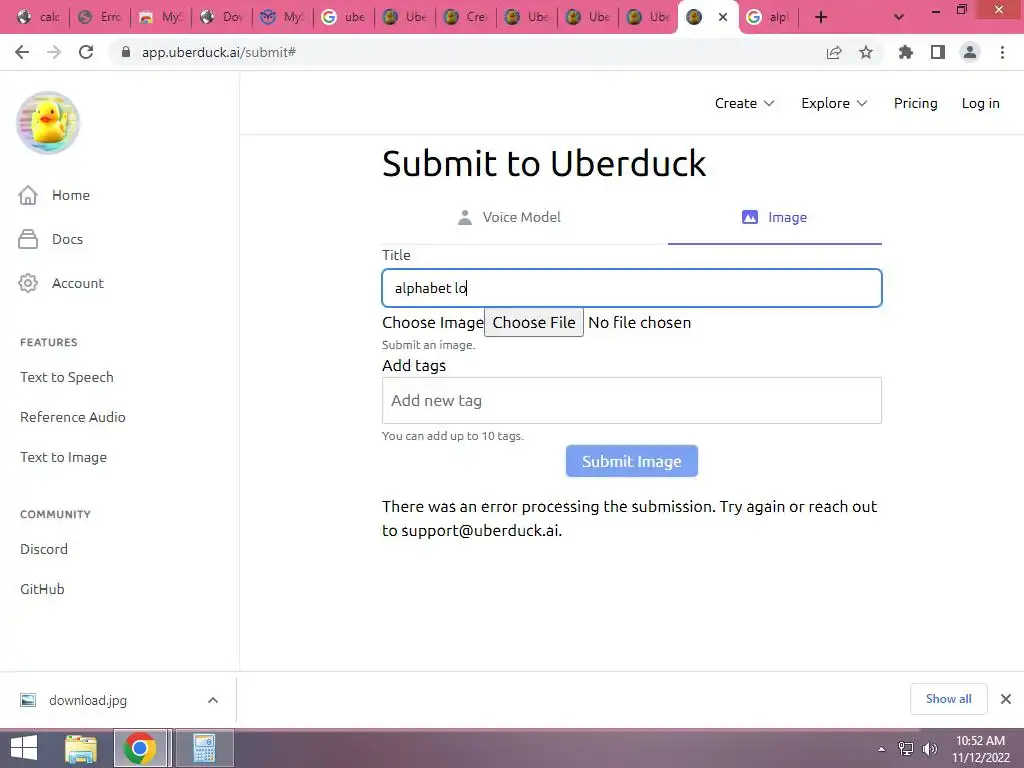This screenshot has width=1024, height=768.
Task: Show hidden system tray icons
Action: click(882, 749)
